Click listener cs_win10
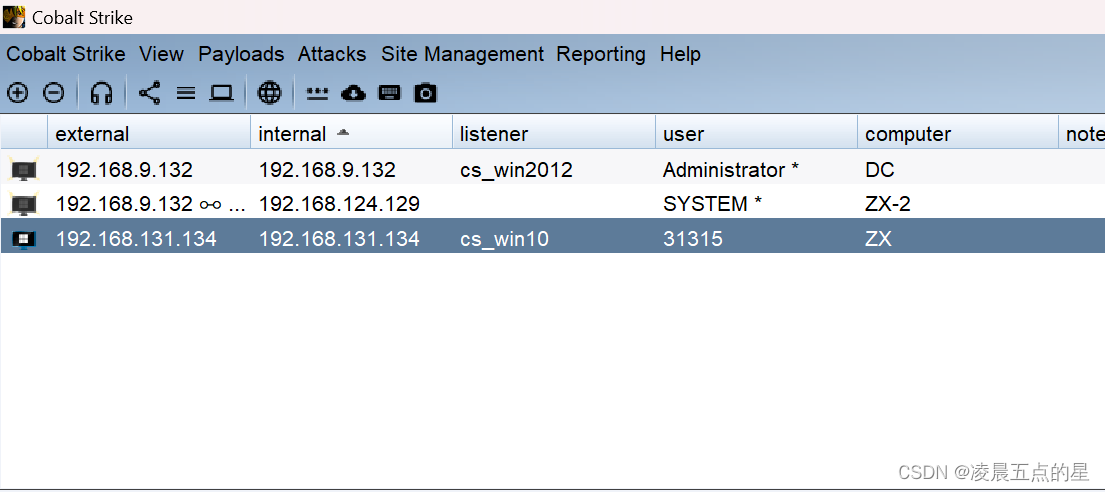 (x=504, y=240)
